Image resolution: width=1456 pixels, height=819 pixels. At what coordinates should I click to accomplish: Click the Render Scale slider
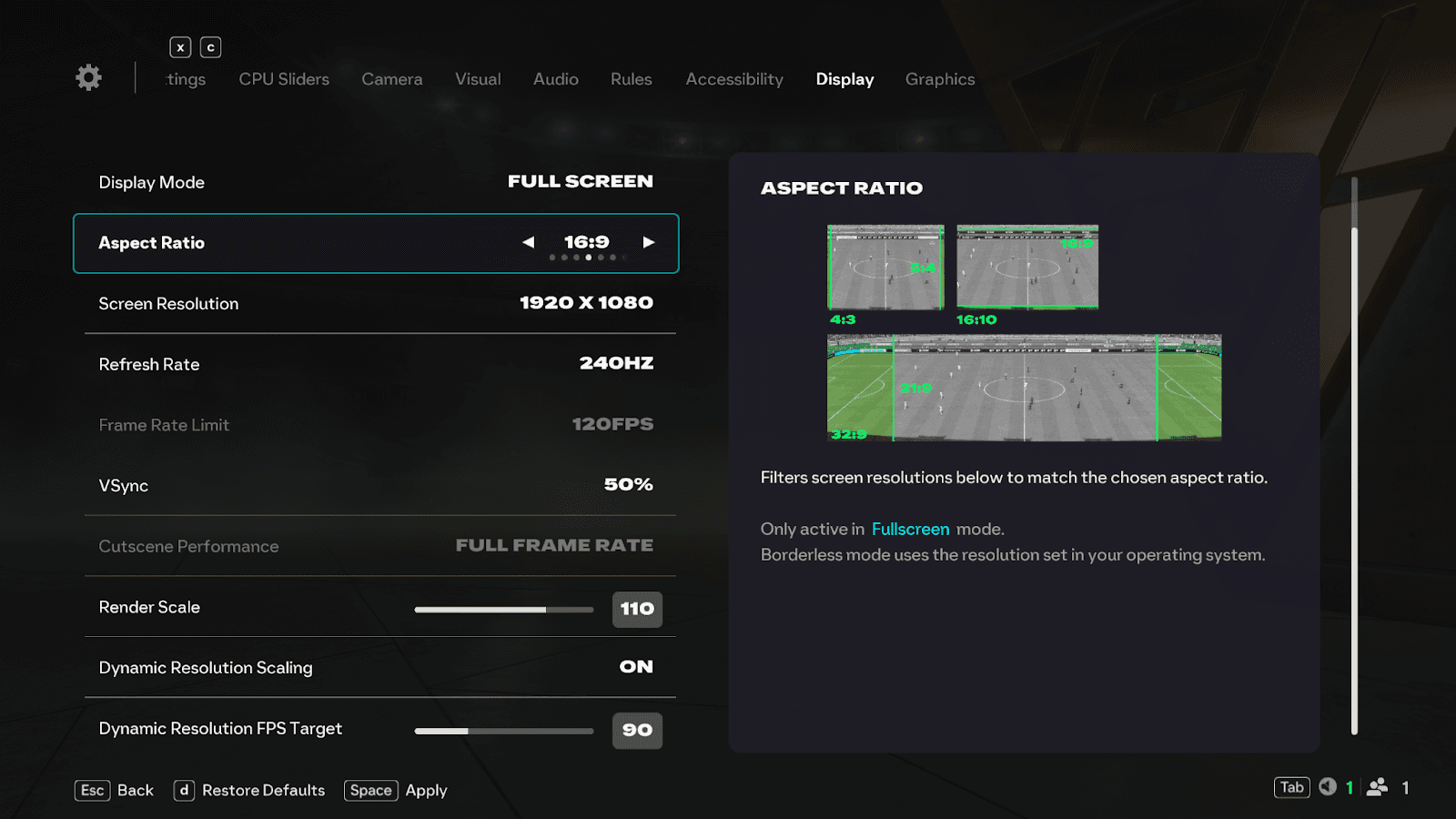click(x=504, y=610)
